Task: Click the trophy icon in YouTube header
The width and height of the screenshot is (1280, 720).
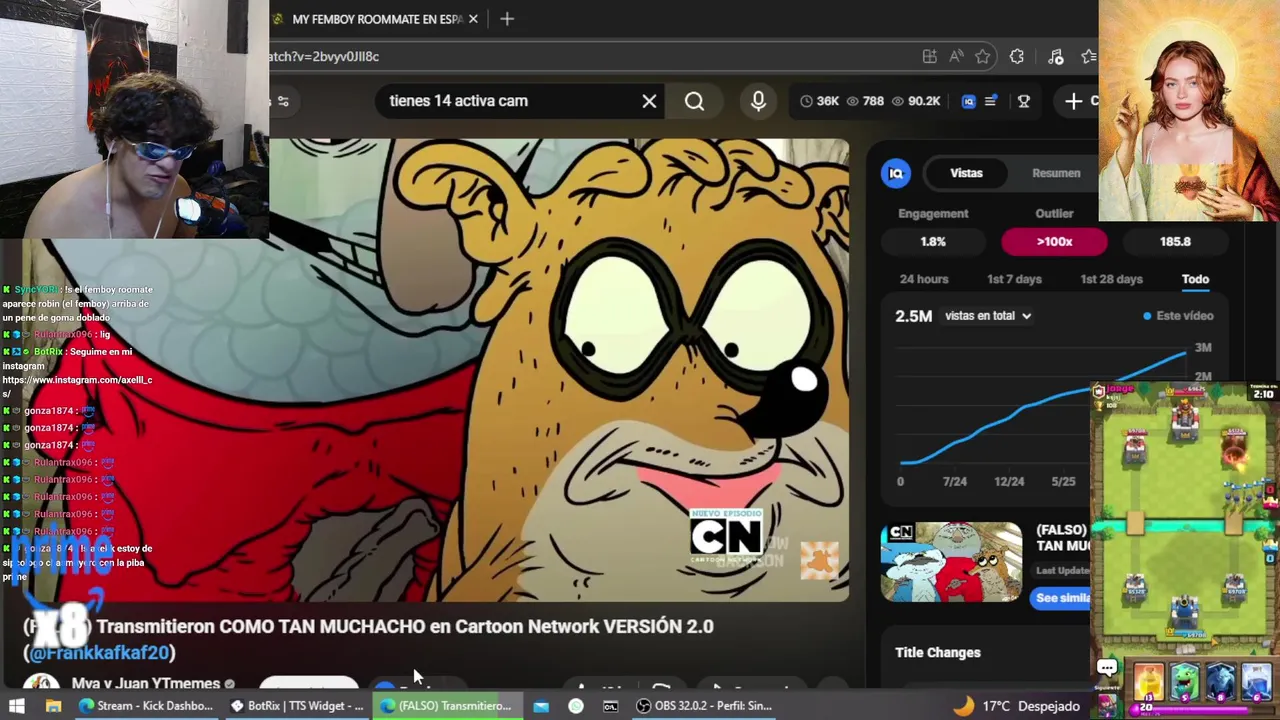Action: tap(1024, 101)
